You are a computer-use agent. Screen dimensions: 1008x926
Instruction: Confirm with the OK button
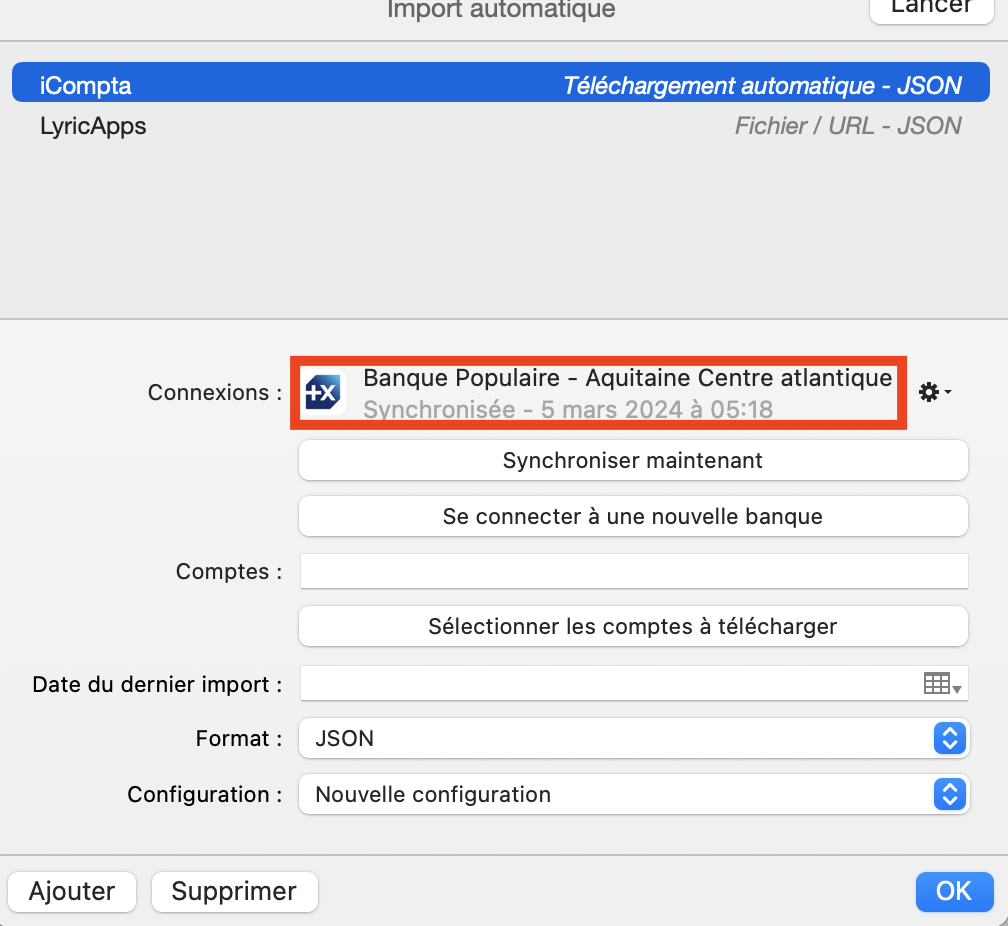point(955,891)
